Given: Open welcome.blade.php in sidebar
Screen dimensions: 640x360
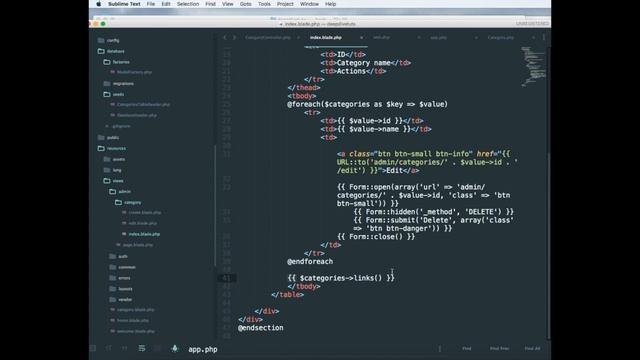Looking at the screenshot, I should click(x=136, y=331).
